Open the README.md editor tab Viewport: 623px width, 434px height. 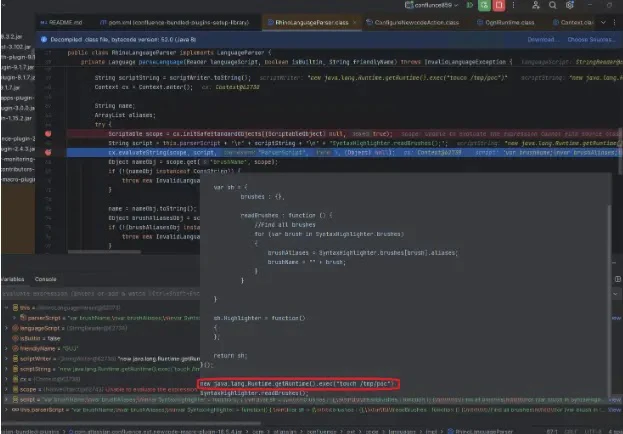63,21
